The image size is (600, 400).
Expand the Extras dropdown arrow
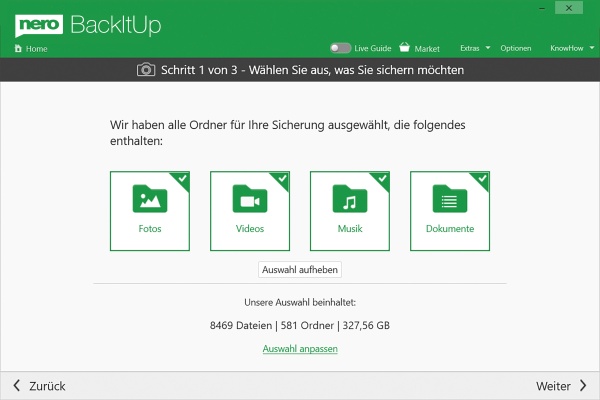[x=488, y=48]
